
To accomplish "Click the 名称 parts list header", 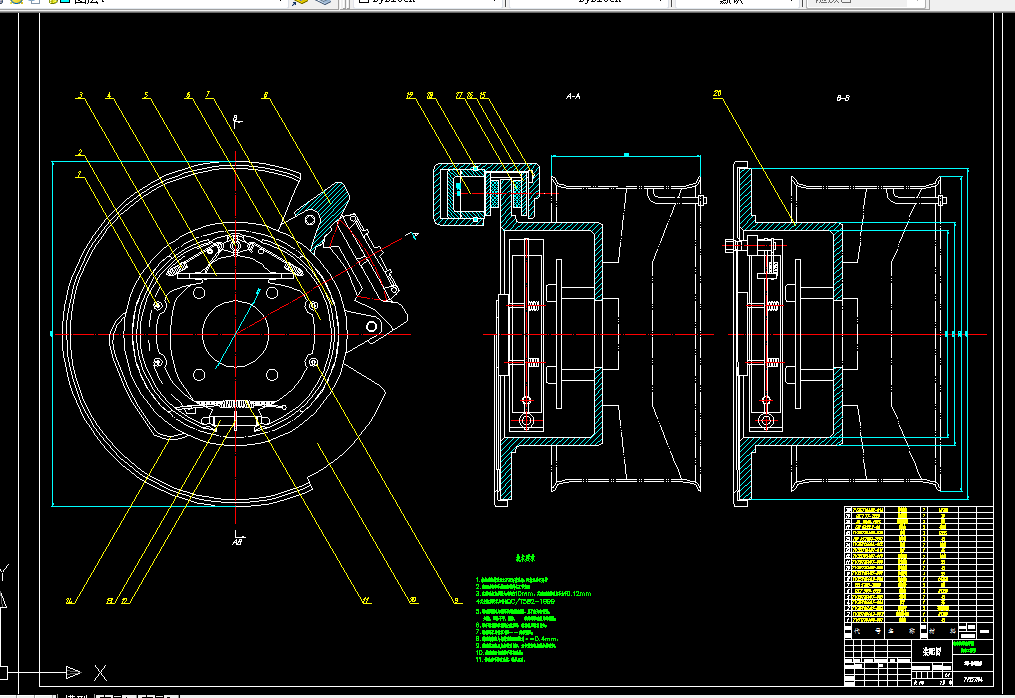I will pos(901,631).
